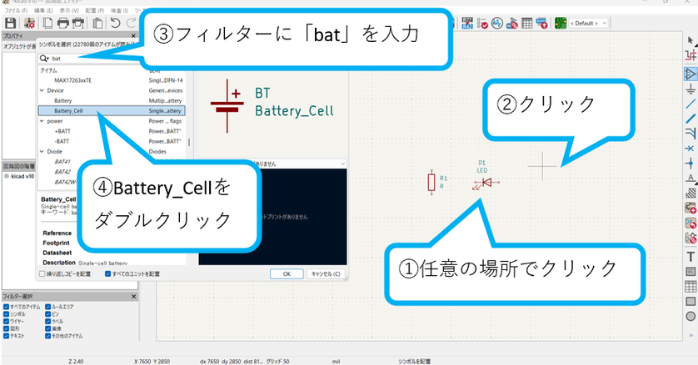
Task: Toggle the ピン filter checkbox
Action: pyautogui.click(x=48, y=314)
